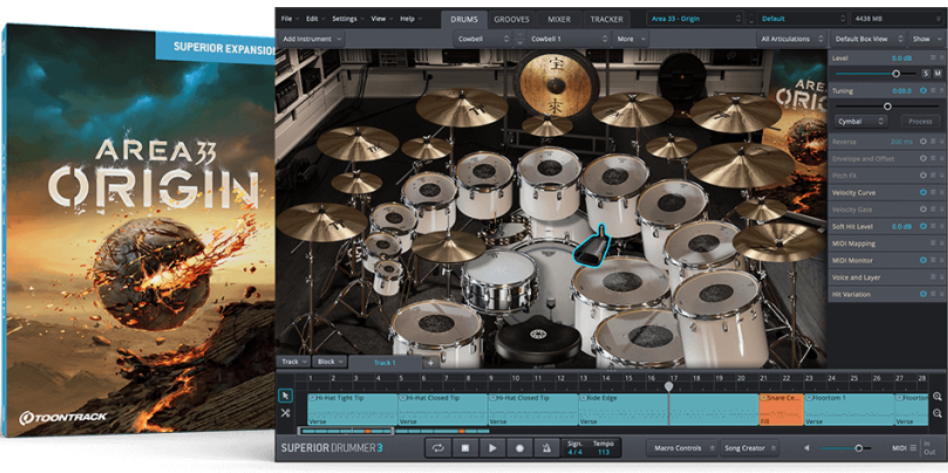Viewport: 948px width, 473px height.
Task: Open the Hit Variation row menu icon
Action: click(x=933, y=294)
